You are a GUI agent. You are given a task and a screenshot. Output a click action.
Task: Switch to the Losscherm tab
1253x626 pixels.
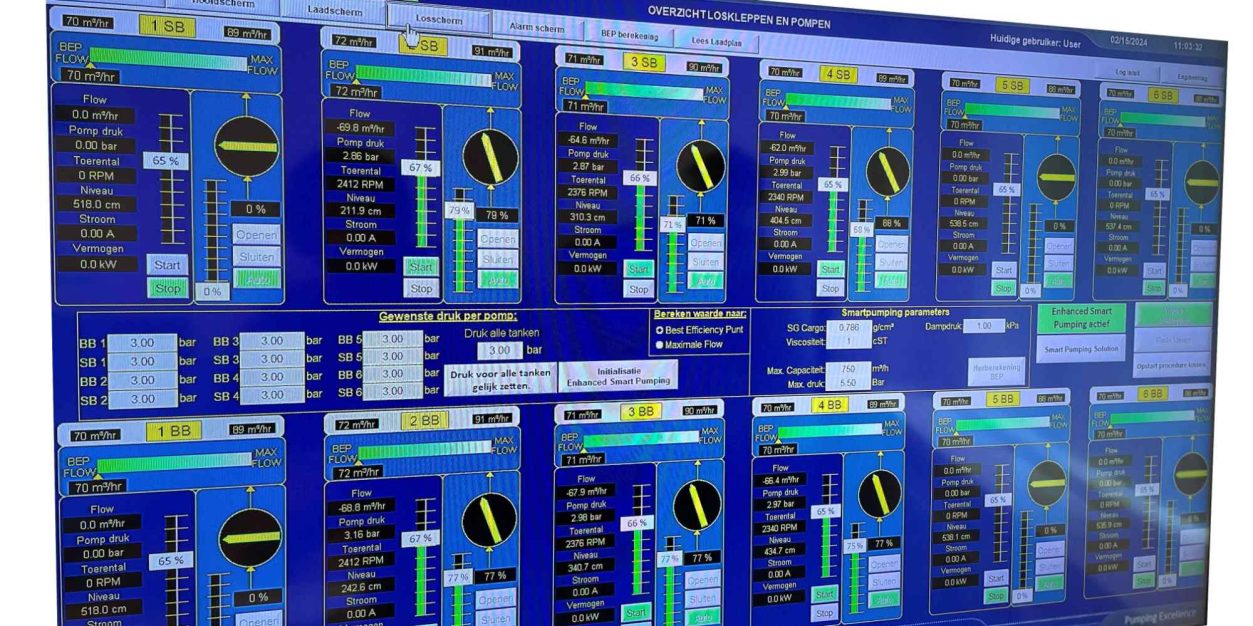coord(438,19)
